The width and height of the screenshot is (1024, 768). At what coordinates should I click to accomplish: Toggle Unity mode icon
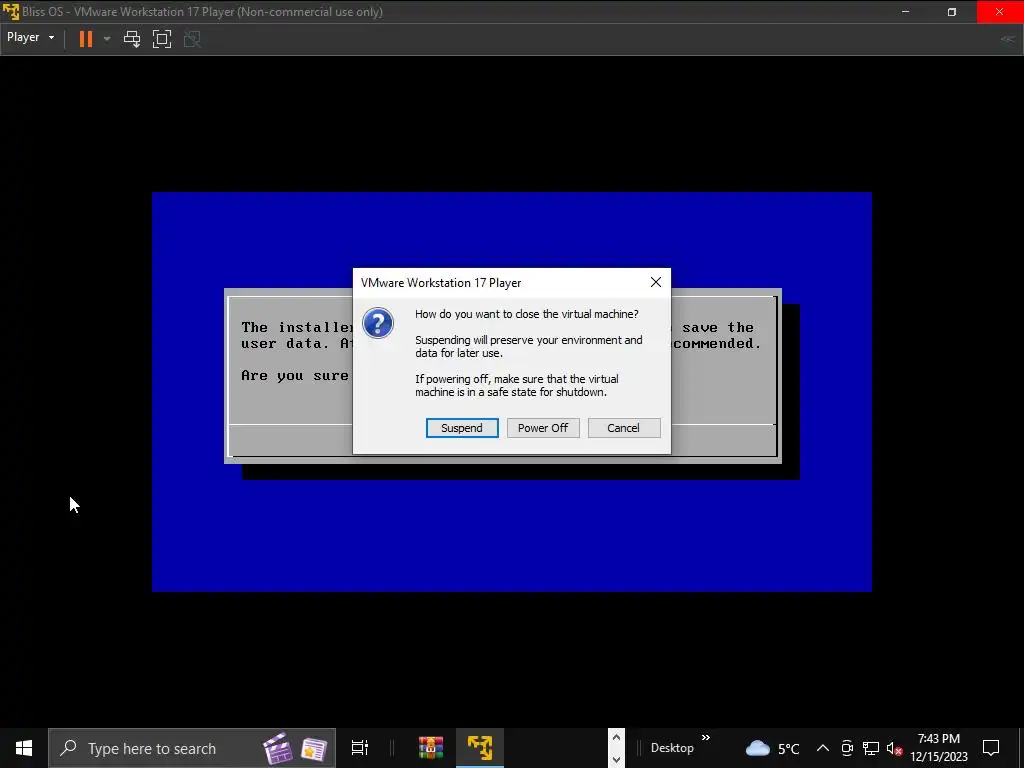coord(192,39)
